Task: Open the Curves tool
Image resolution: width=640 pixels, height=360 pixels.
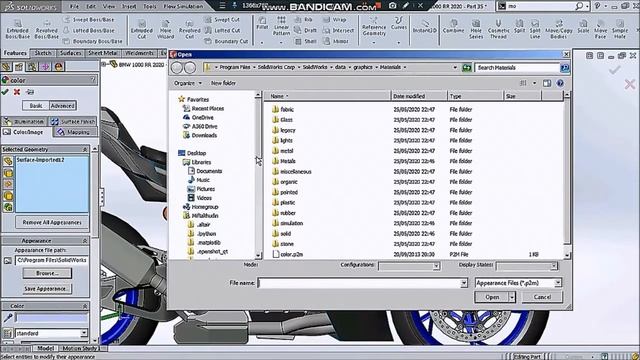Action: [x=398, y=24]
